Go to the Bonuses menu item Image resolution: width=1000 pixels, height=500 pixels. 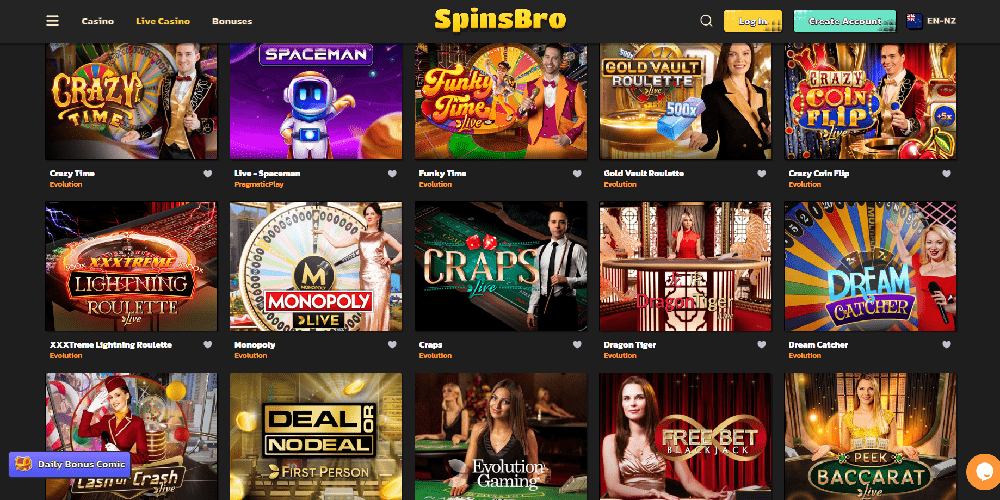tap(232, 21)
